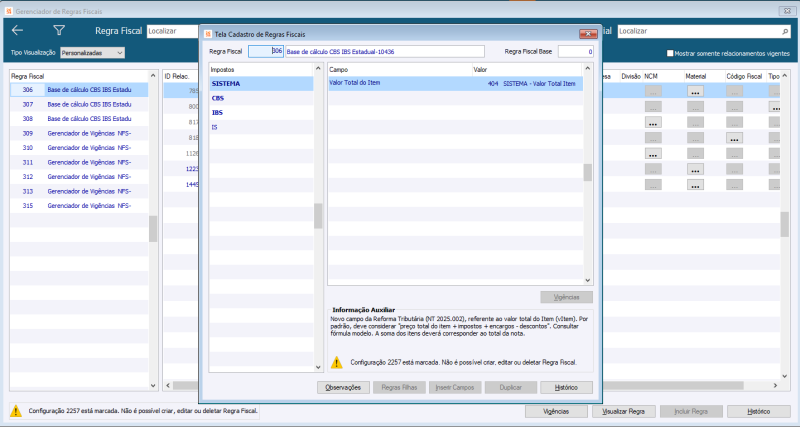The width and height of the screenshot is (800, 427).
Task: Click the dialog's Histórico button
Action: tap(566, 388)
